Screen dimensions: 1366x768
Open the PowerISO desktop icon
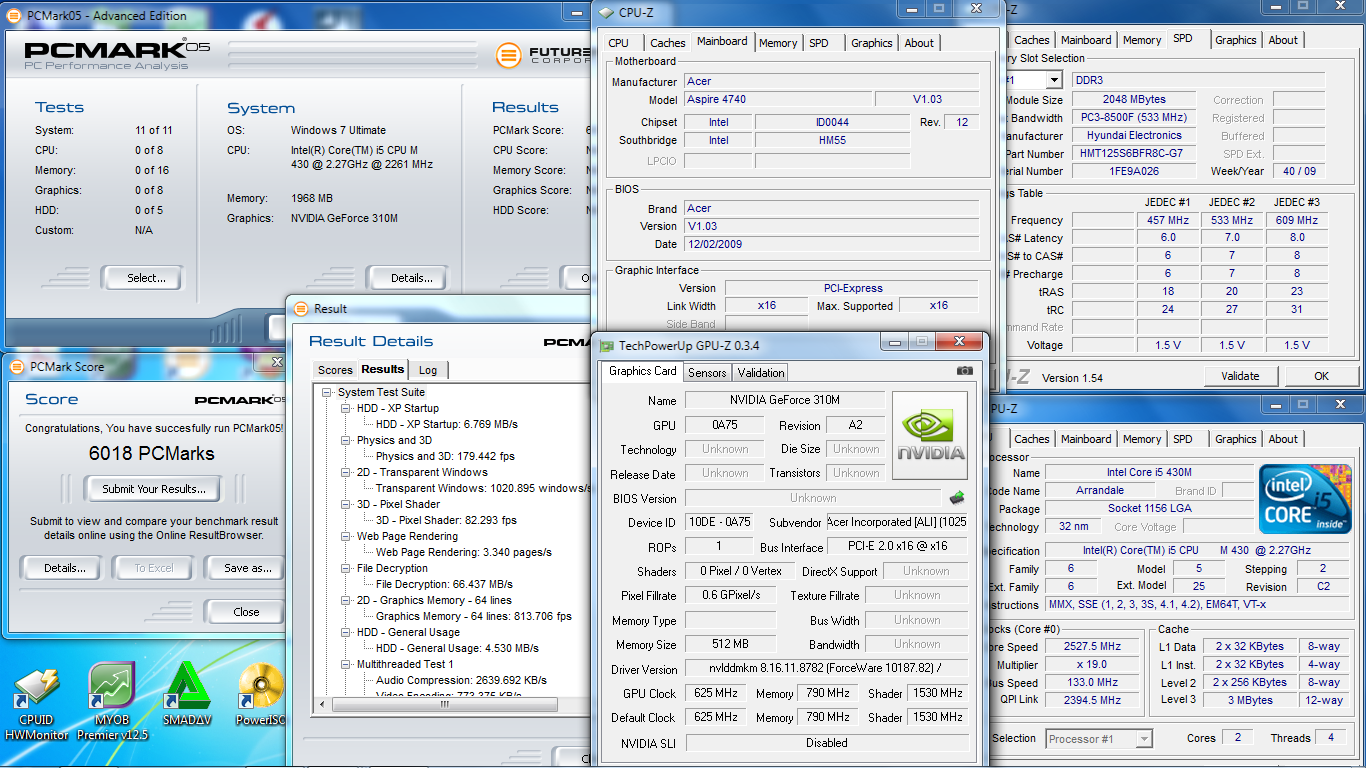(x=260, y=695)
